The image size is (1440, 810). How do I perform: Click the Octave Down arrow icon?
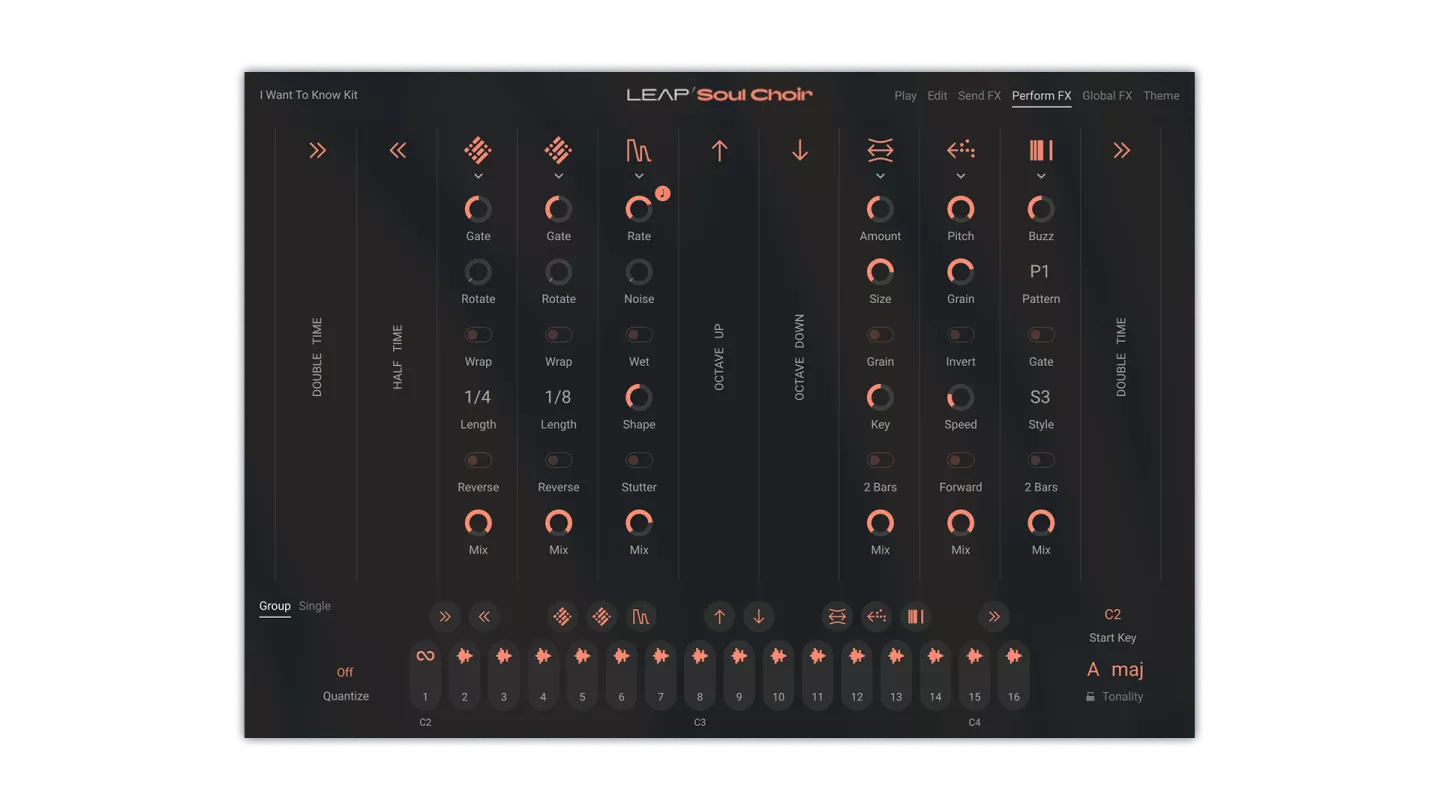click(x=800, y=150)
